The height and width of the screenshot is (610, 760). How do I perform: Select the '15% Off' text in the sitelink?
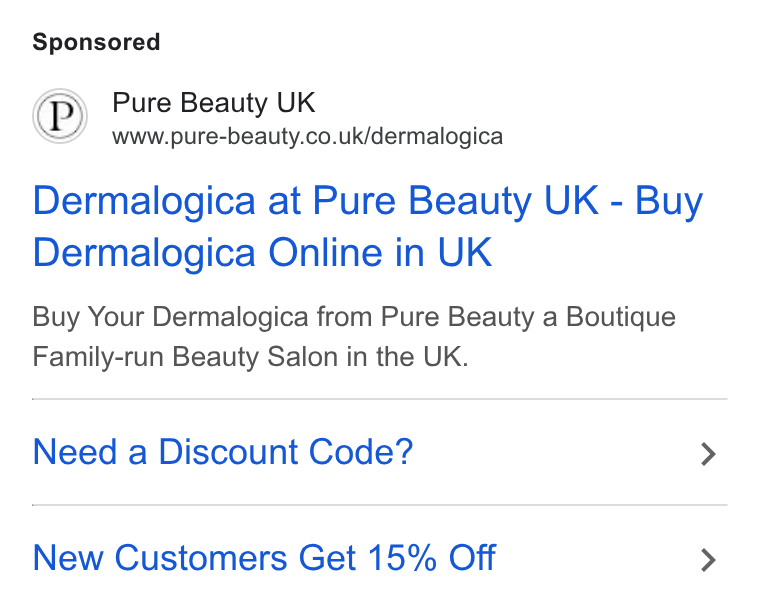pos(432,558)
